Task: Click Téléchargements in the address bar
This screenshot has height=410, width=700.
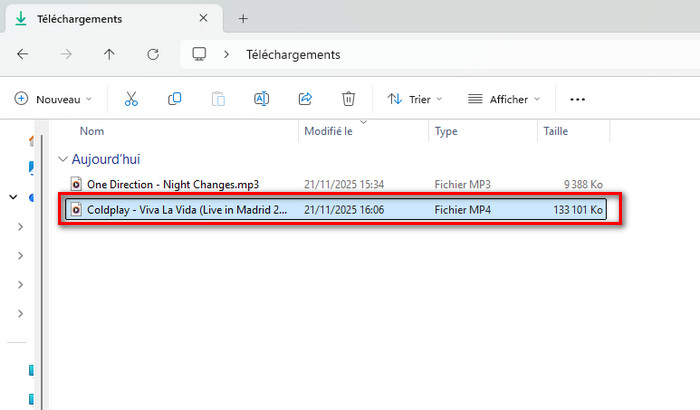Action: (x=293, y=55)
